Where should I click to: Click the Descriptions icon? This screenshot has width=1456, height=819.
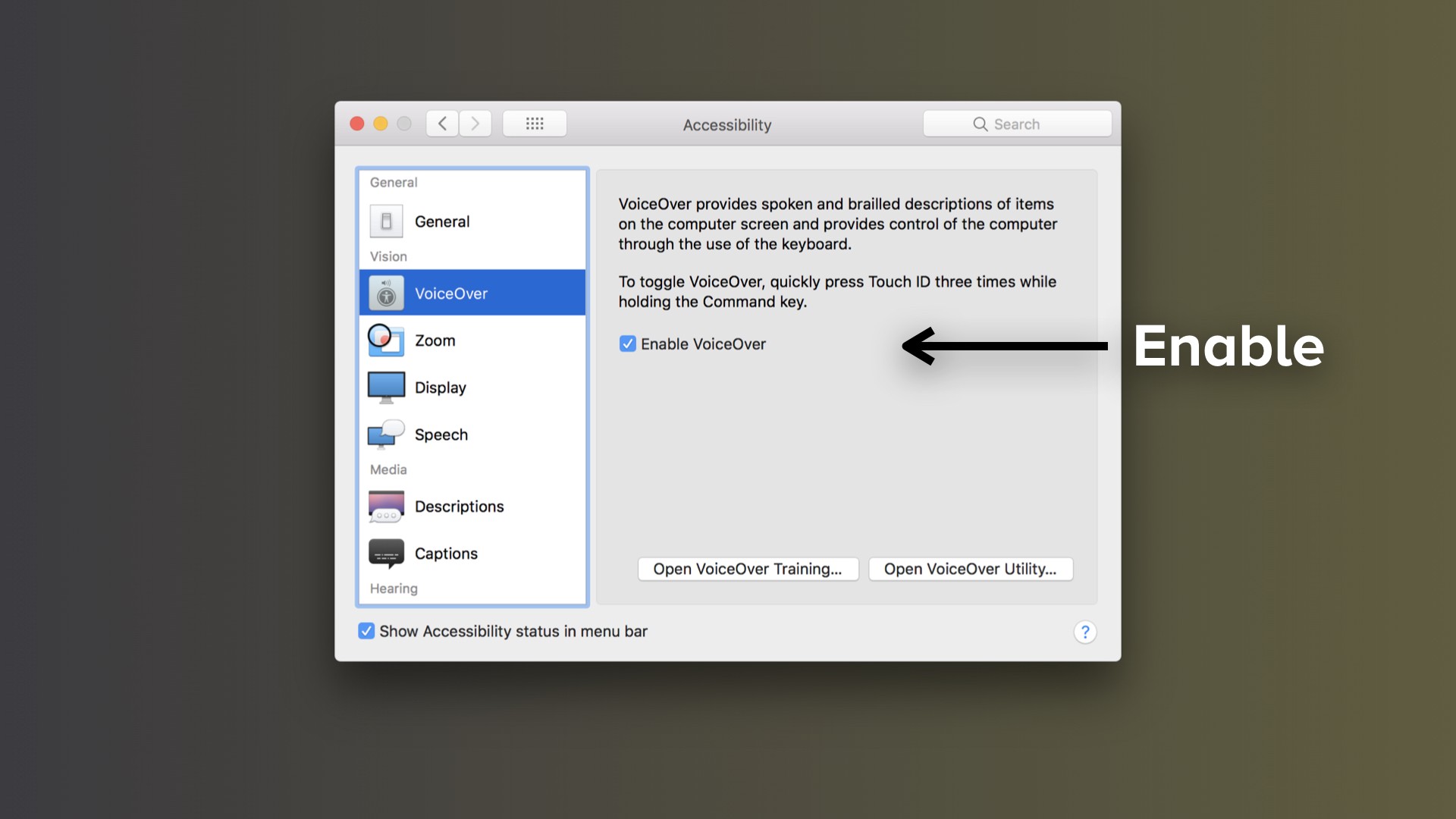pyautogui.click(x=386, y=507)
